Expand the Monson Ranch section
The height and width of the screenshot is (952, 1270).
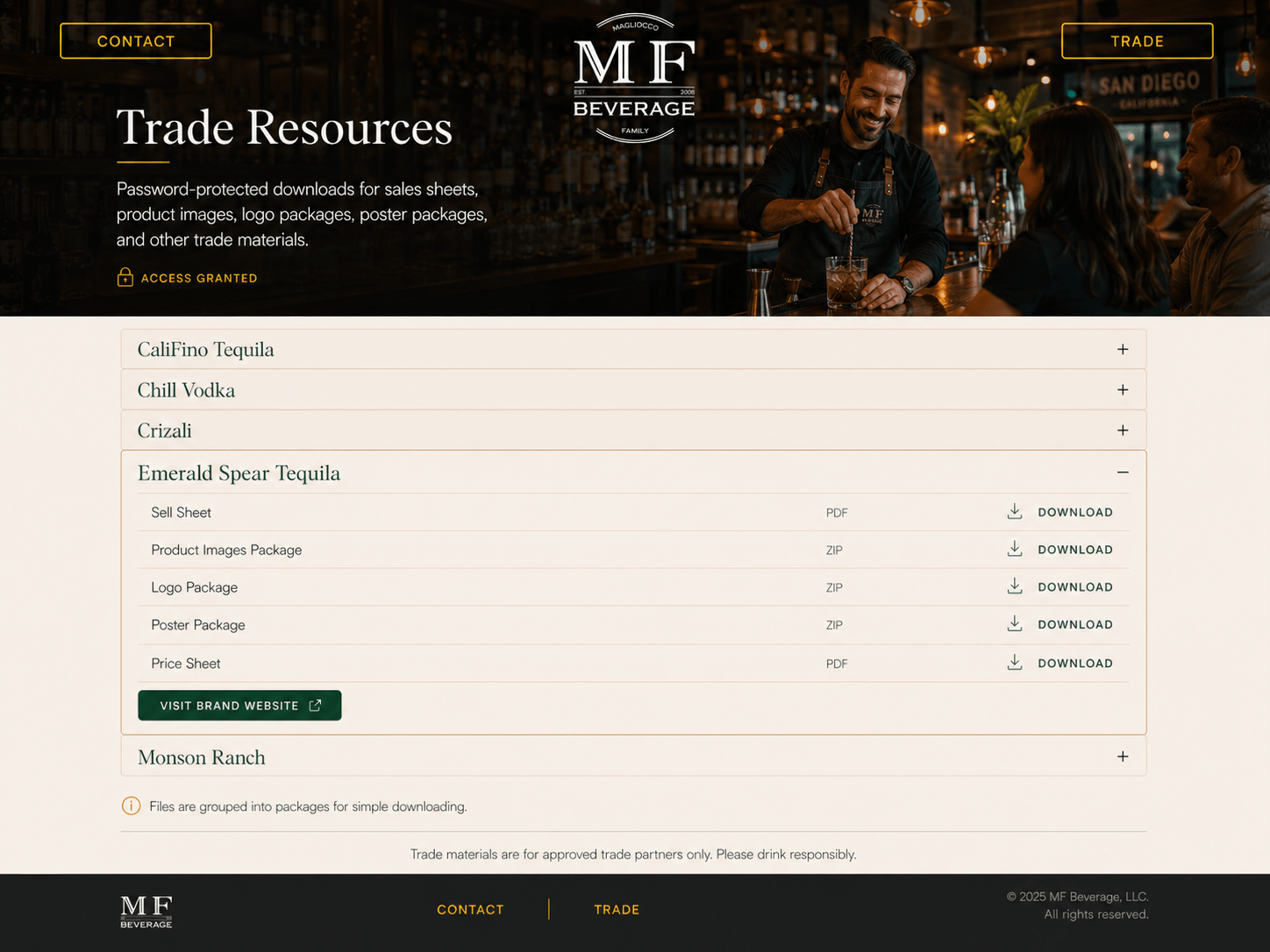[x=633, y=757]
